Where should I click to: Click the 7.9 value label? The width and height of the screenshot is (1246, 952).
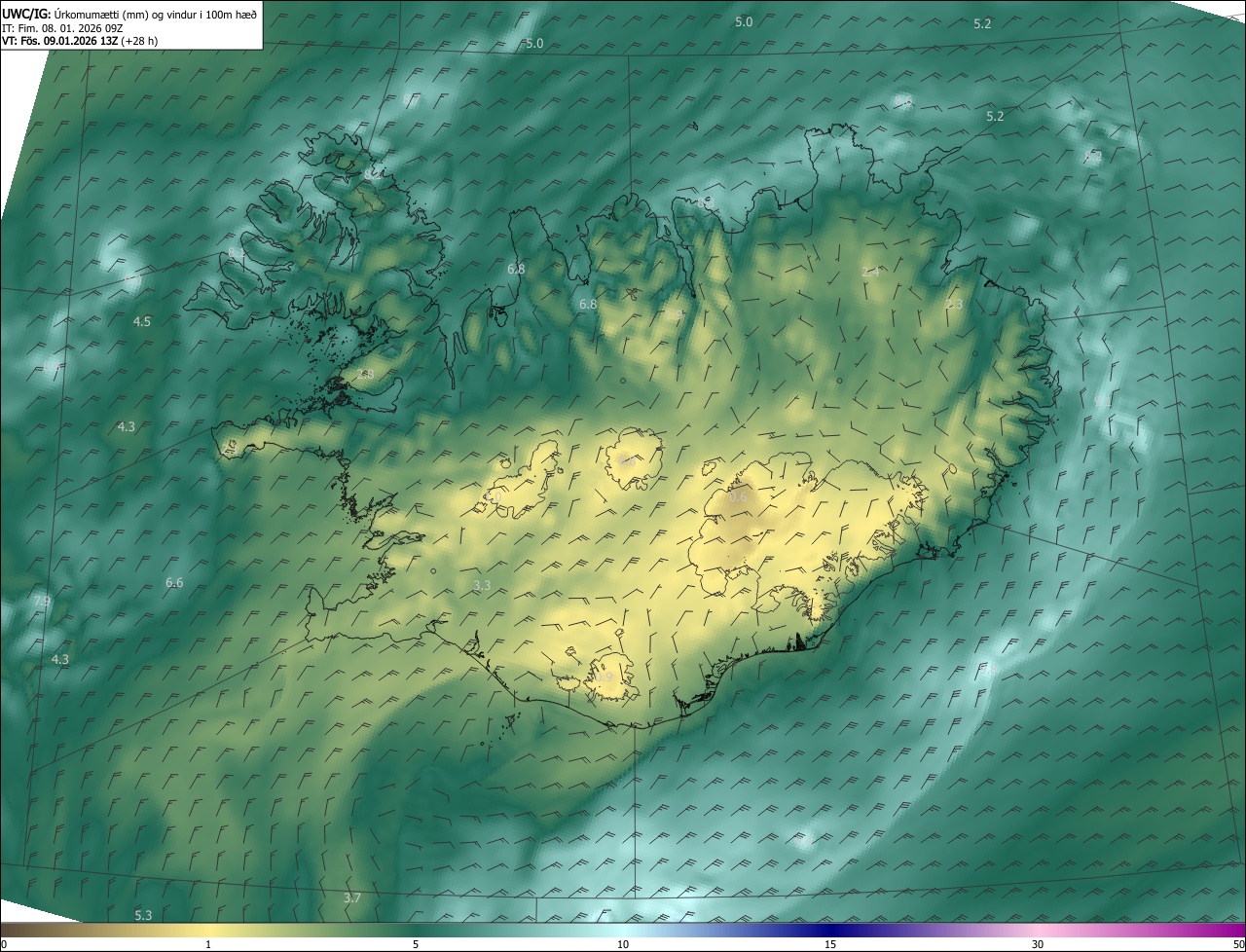point(42,602)
